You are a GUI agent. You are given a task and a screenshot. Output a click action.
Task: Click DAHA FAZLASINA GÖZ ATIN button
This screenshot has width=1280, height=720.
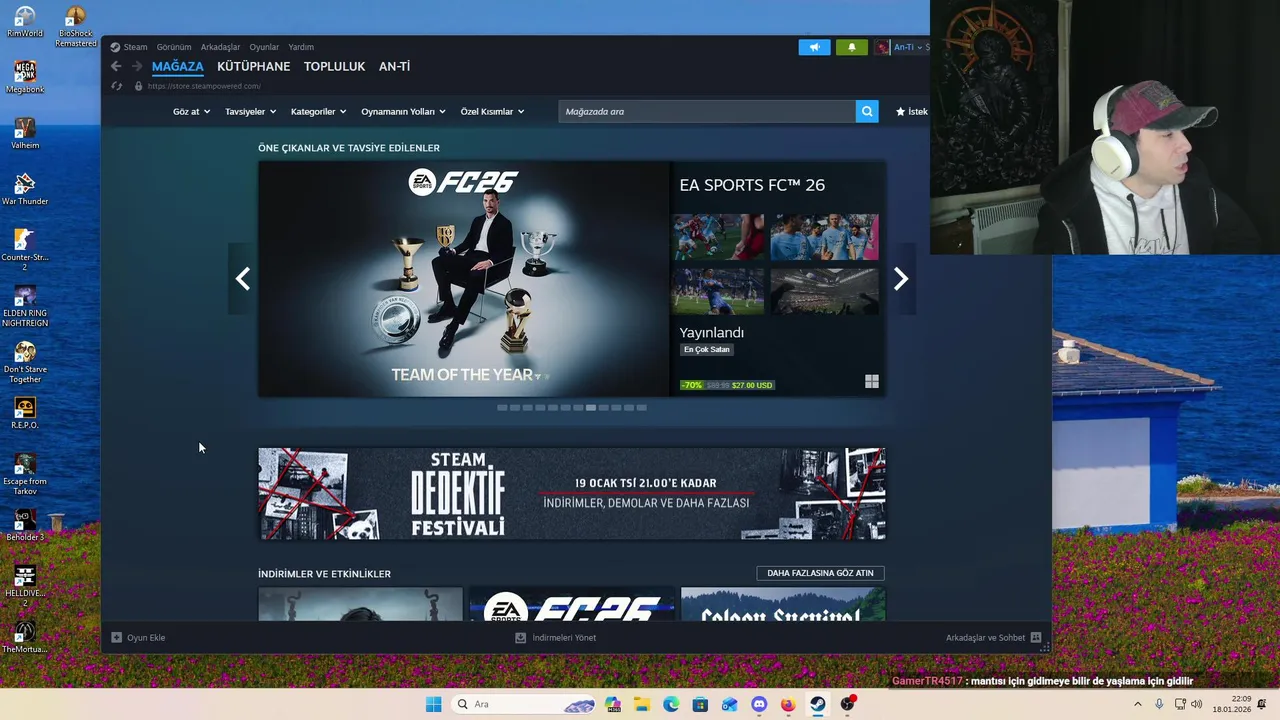pos(820,573)
